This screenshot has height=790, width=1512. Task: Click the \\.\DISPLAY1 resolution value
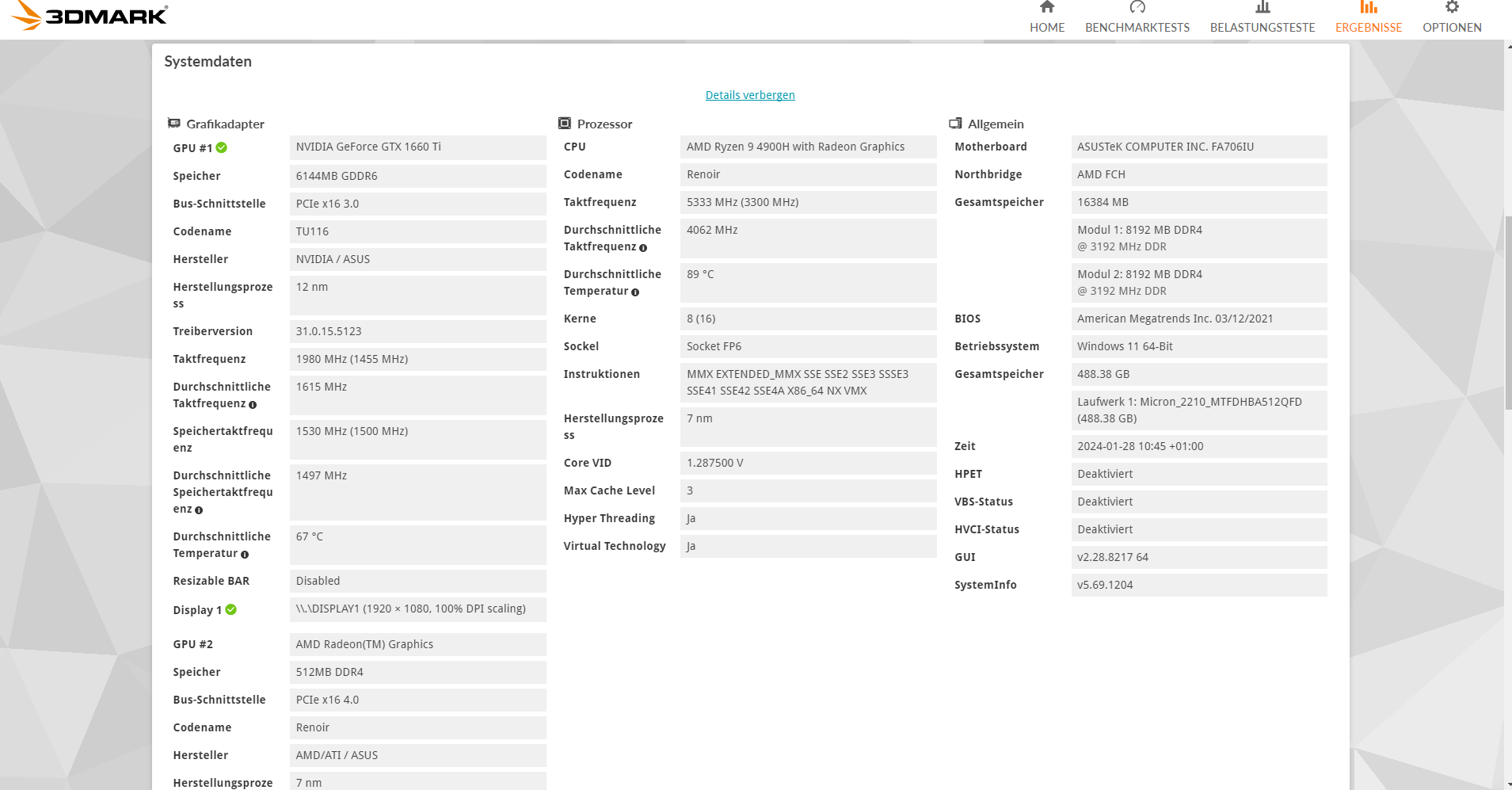pyautogui.click(x=417, y=609)
